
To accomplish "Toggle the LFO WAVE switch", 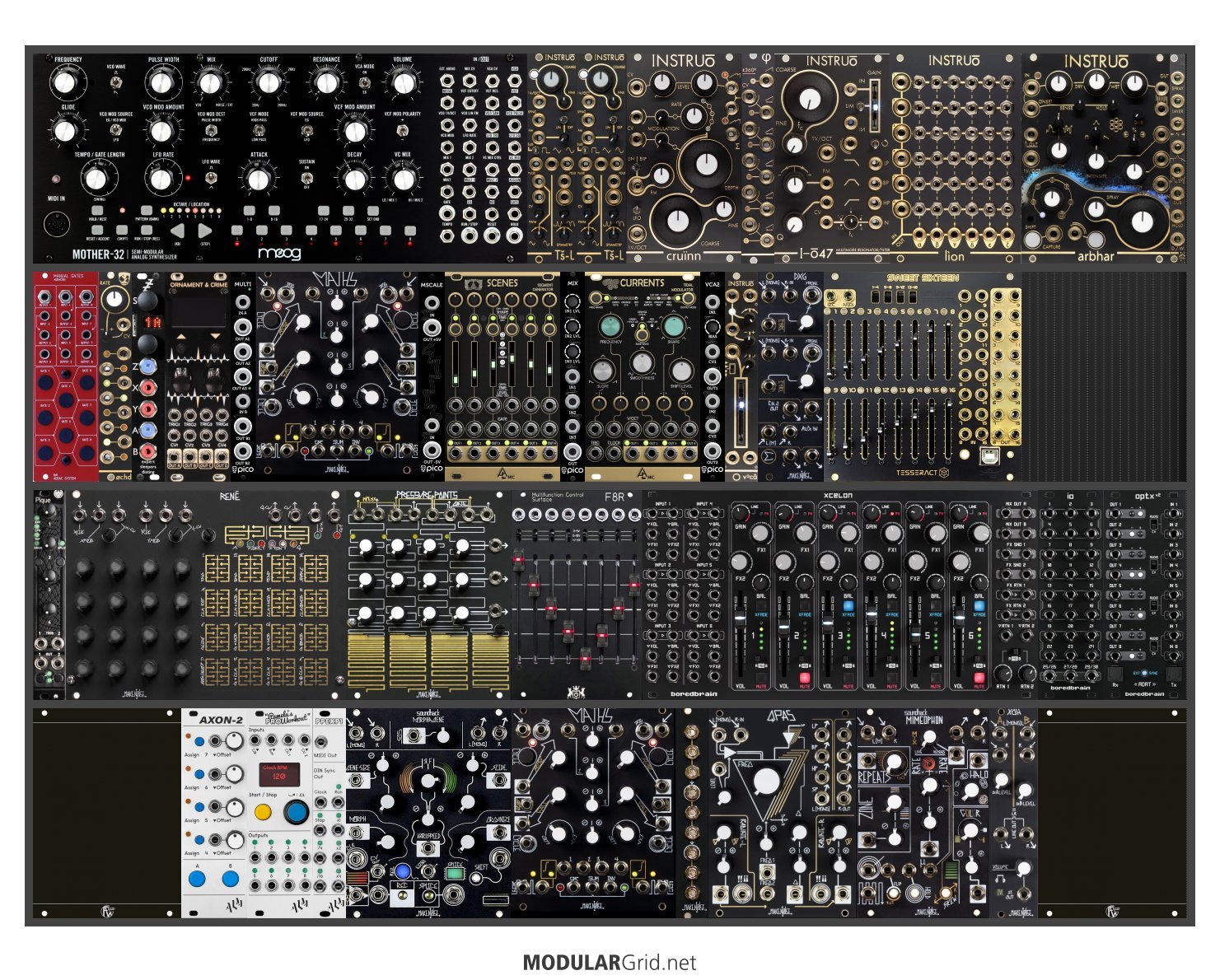I will 210,177.
